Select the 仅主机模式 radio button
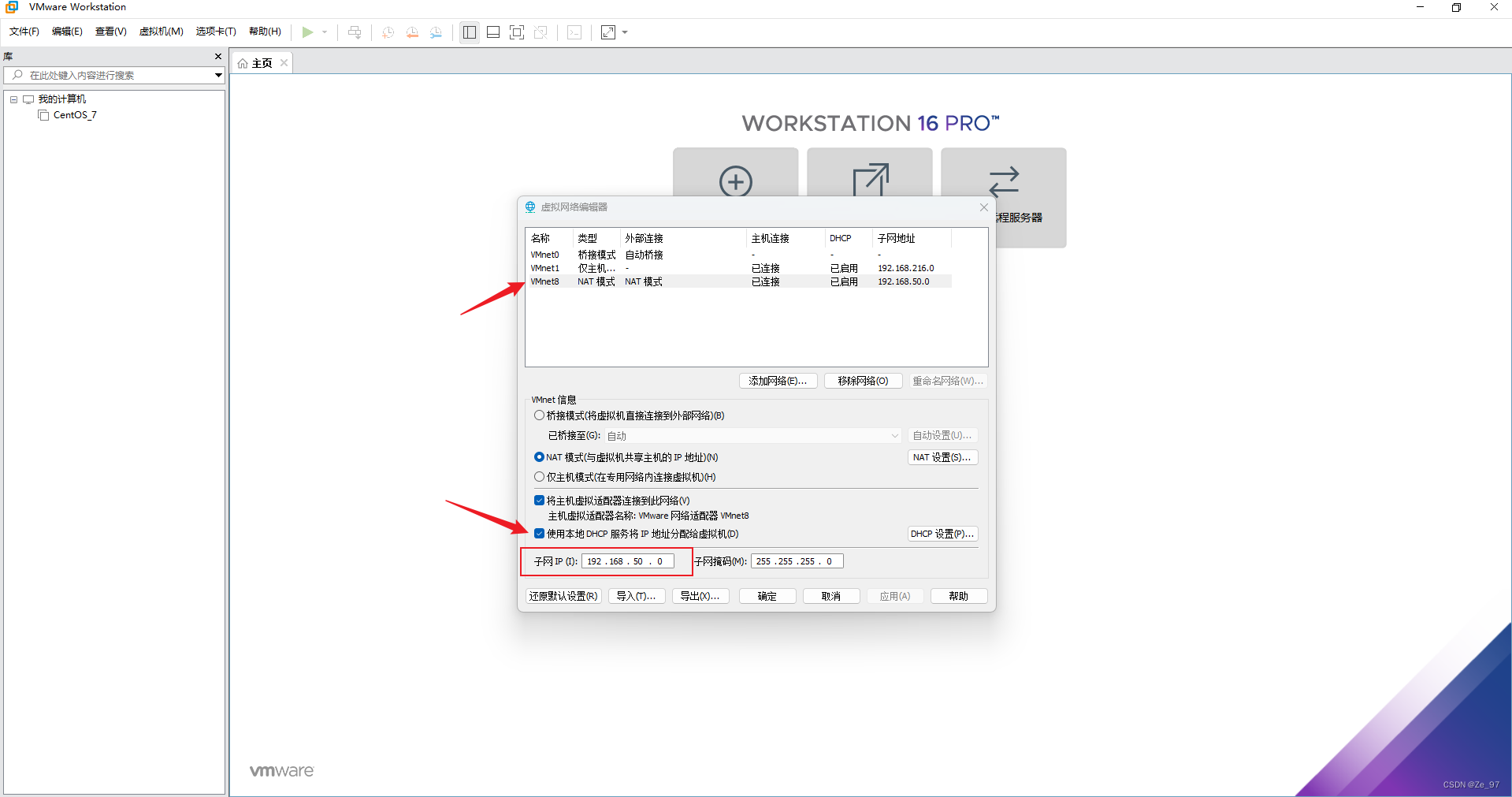The width and height of the screenshot is (1512, 797). pyautogui.click(x=539, y=477)
